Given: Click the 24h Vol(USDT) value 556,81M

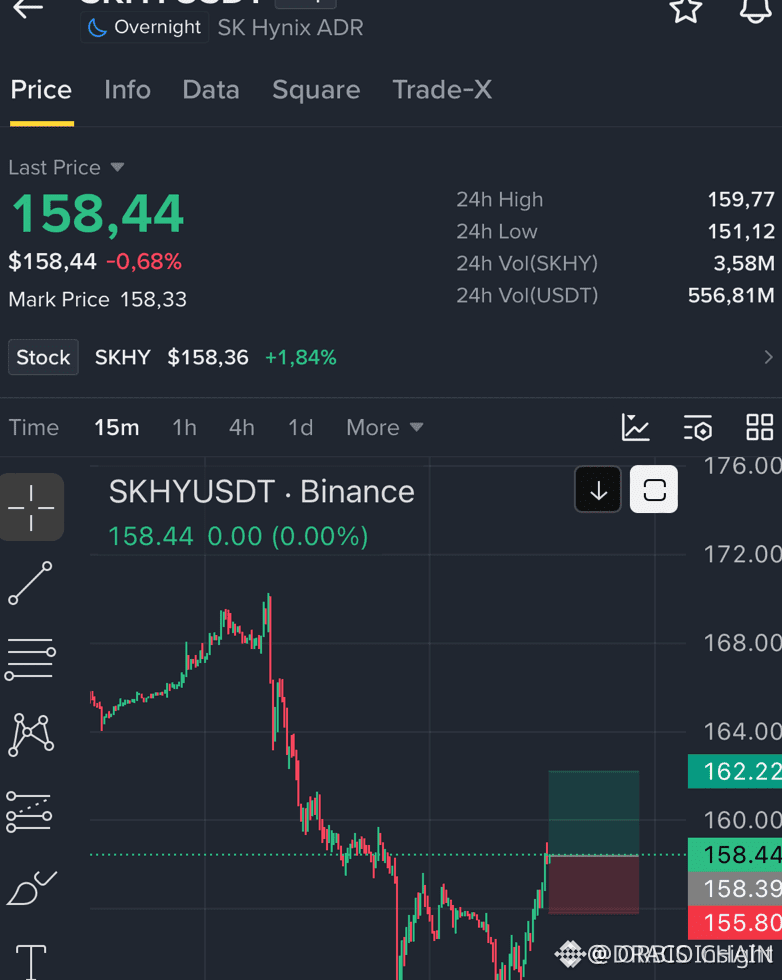Looking at the screenshot, I should pyautogui.click(x=731, y=296).
